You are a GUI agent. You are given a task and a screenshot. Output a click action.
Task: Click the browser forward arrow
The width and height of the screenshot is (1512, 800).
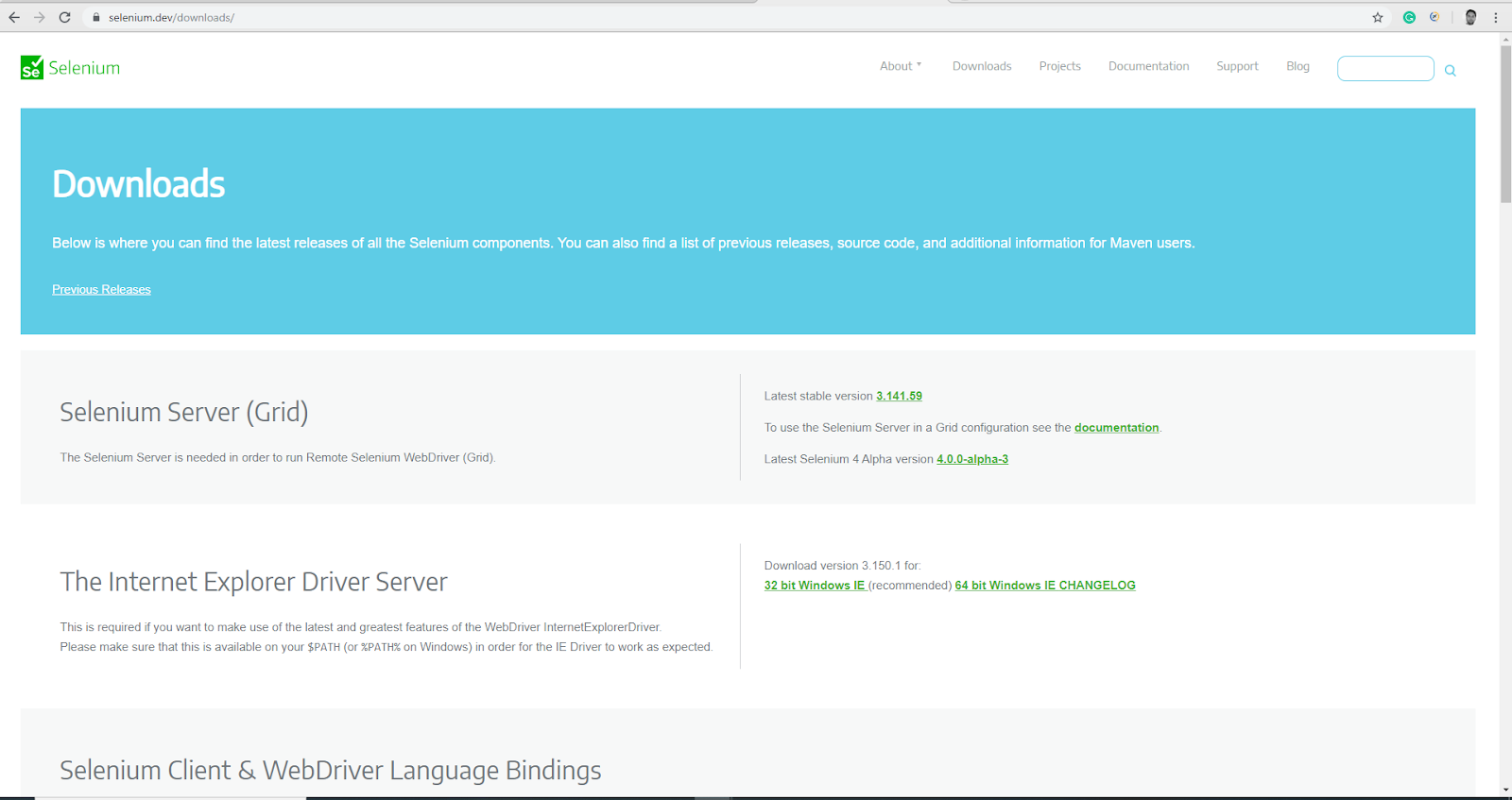point(40,17)
